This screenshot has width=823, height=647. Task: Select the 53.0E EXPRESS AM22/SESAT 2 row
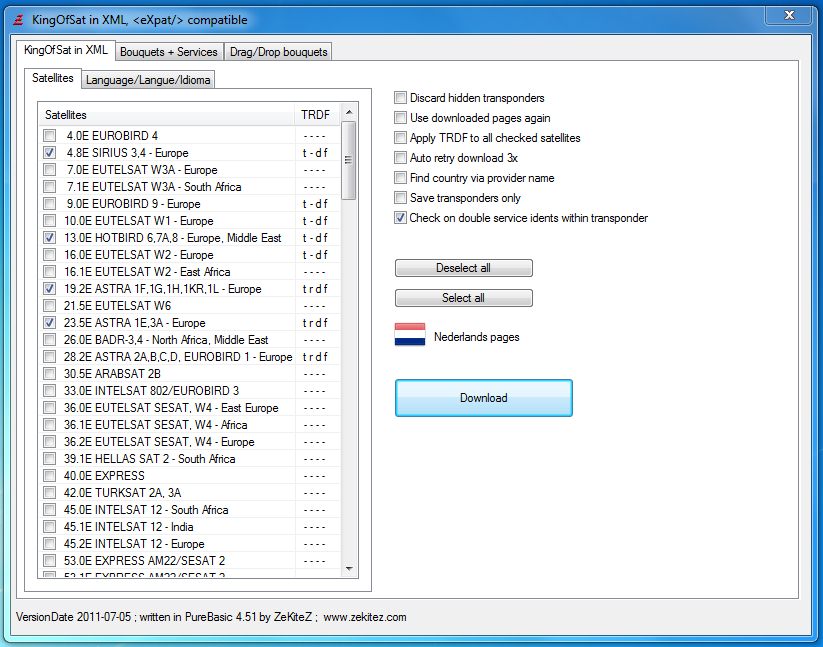coord(189,560)
